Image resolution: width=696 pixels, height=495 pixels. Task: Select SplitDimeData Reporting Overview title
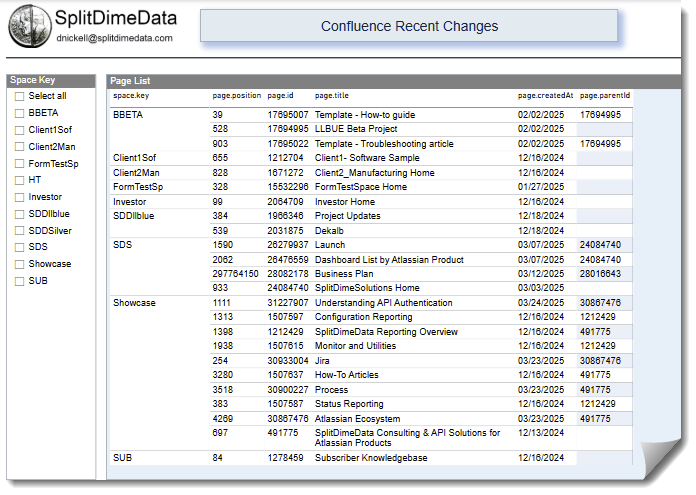386,332
